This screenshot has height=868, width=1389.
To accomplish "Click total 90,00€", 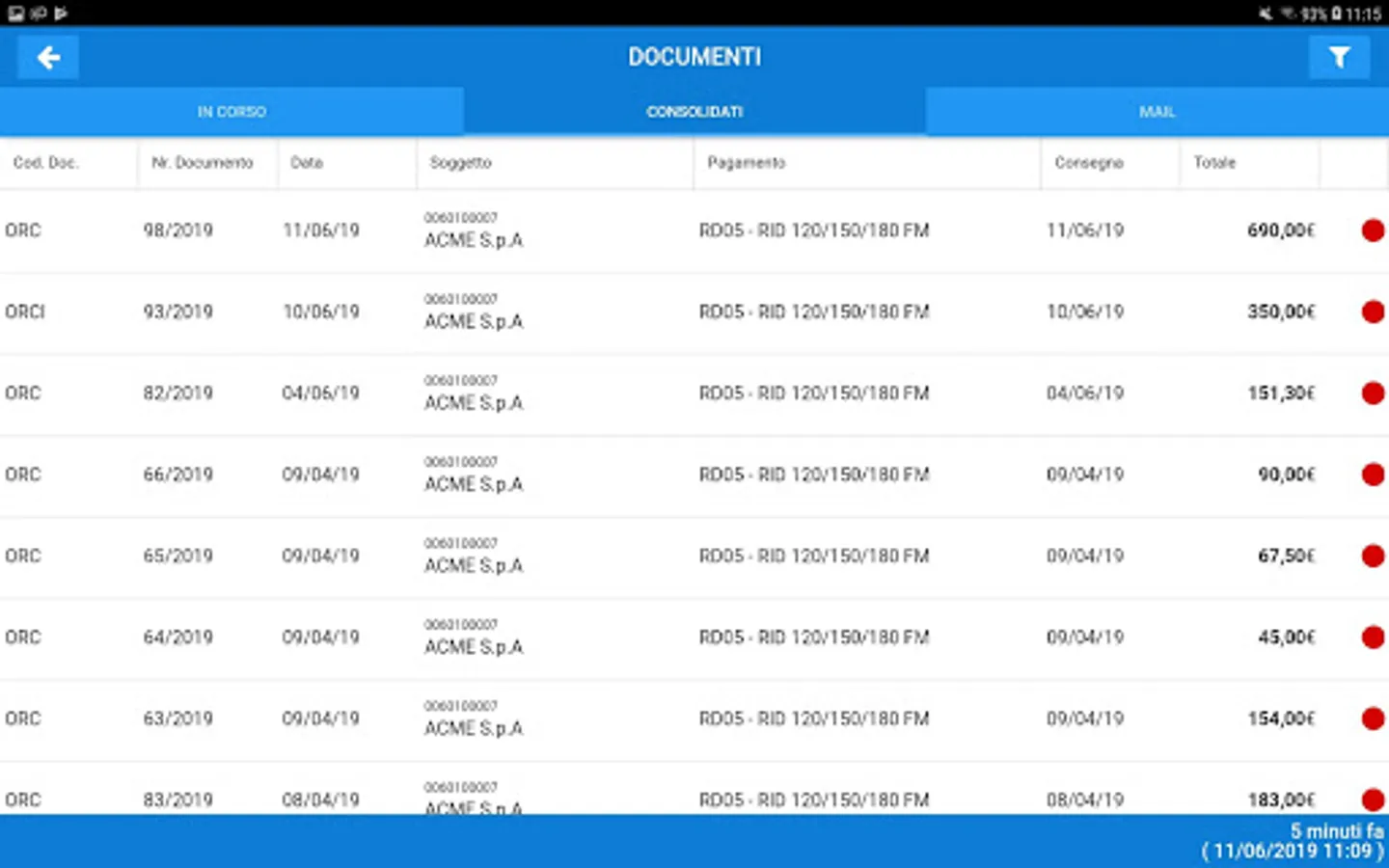I will tap(1287, 475).
